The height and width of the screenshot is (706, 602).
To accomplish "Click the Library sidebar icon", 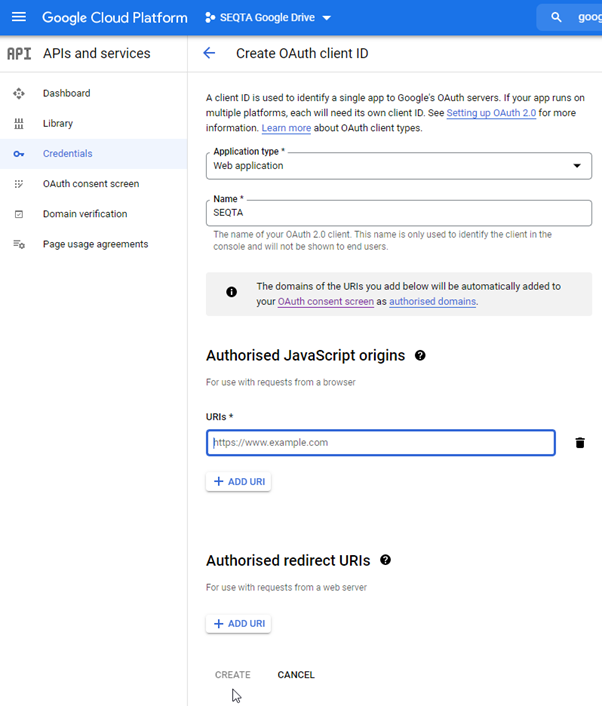I will (x=18, y=123).
